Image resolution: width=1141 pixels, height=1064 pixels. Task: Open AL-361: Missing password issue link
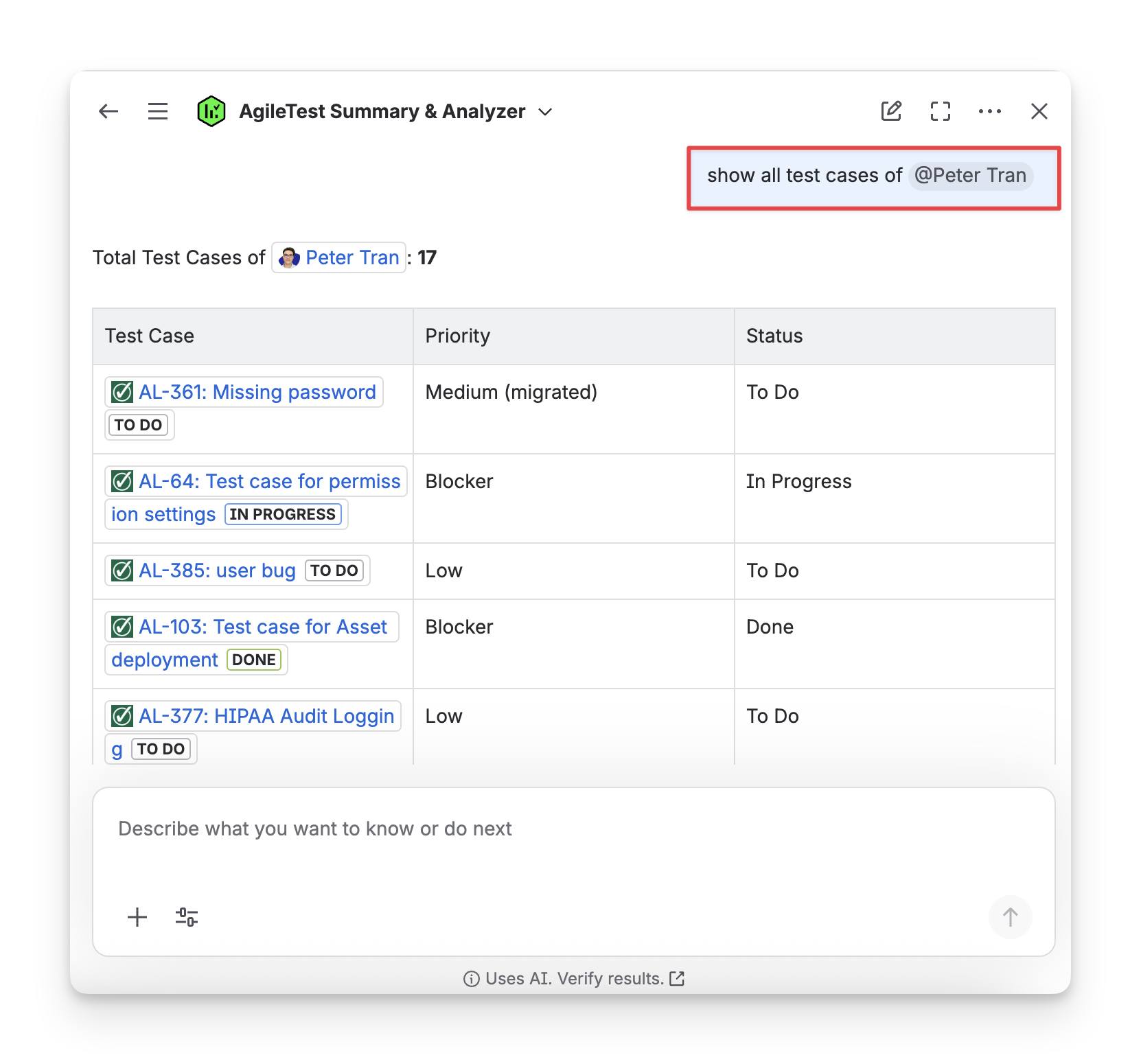point(257,392)
